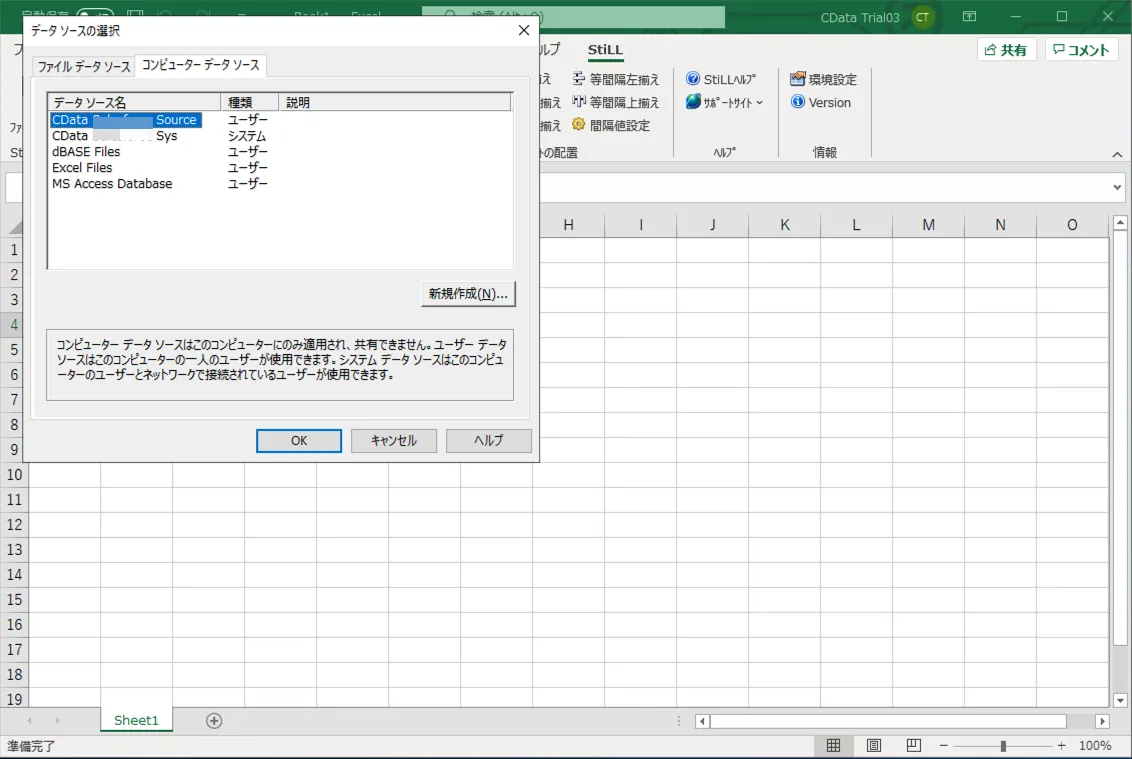
Task: Increase zoom using the zoom slider
Action: (1062, 744)
